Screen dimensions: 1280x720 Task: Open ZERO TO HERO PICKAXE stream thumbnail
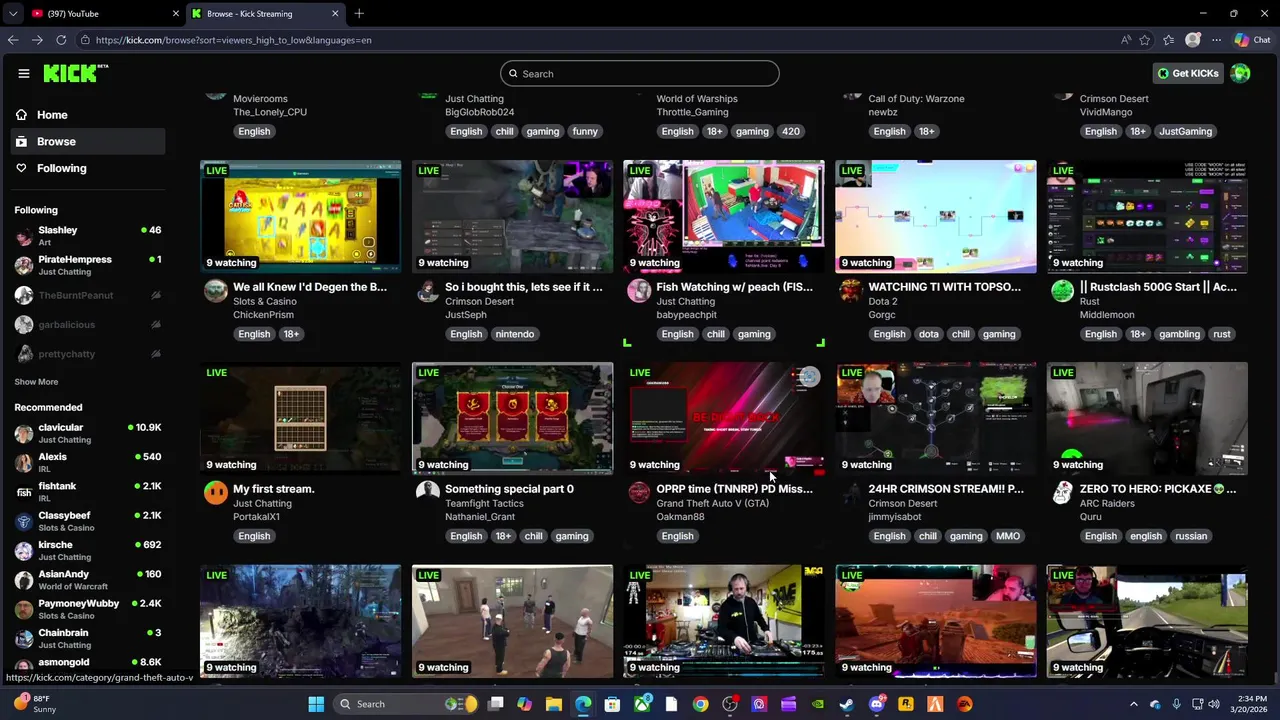[x=1147, y=418]
